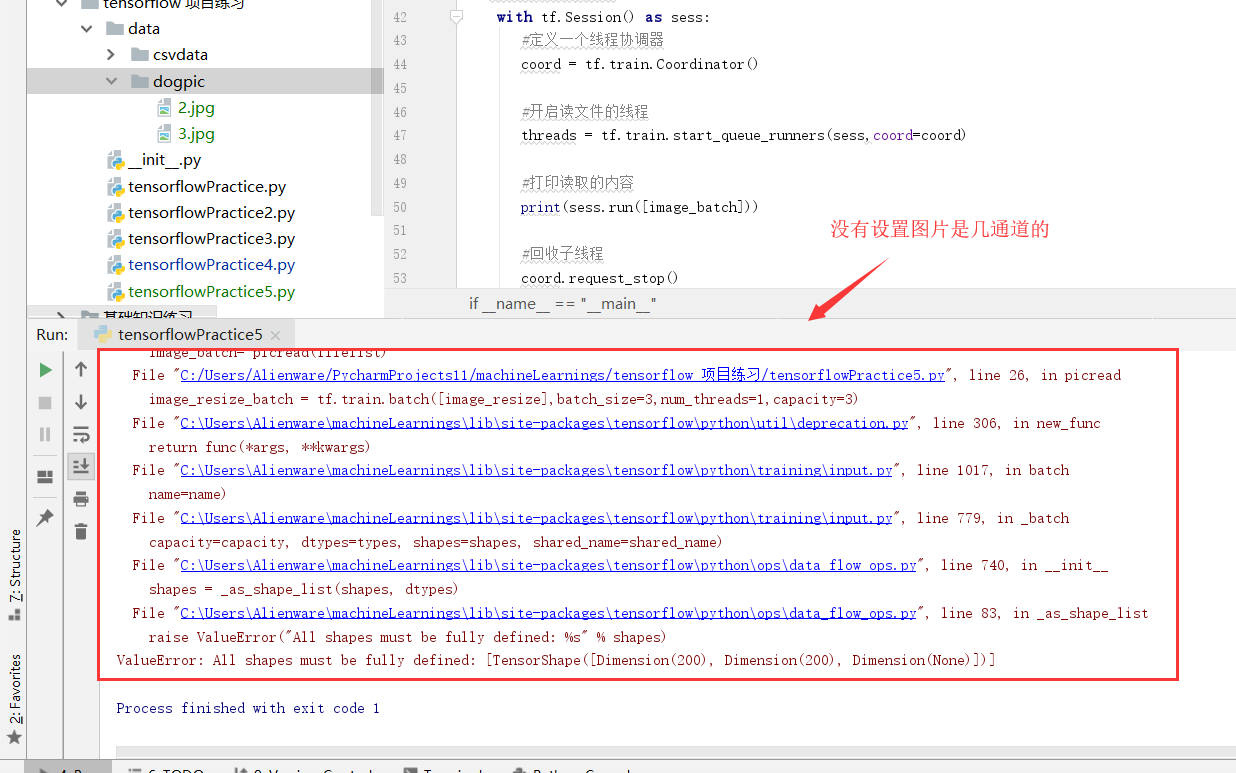Select tensorflowPractice.py file
Image resolution: width=1236 pixels, height=773 pixels.
[207, 186]
